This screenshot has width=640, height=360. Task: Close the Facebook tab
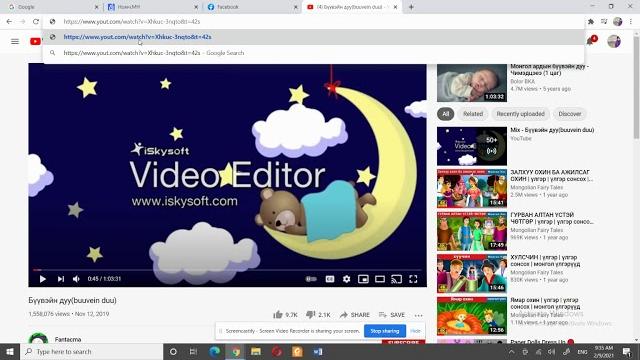[296, 7]
